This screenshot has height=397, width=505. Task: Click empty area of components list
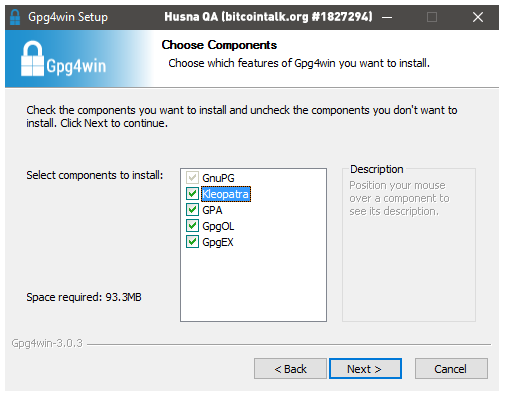253,283
